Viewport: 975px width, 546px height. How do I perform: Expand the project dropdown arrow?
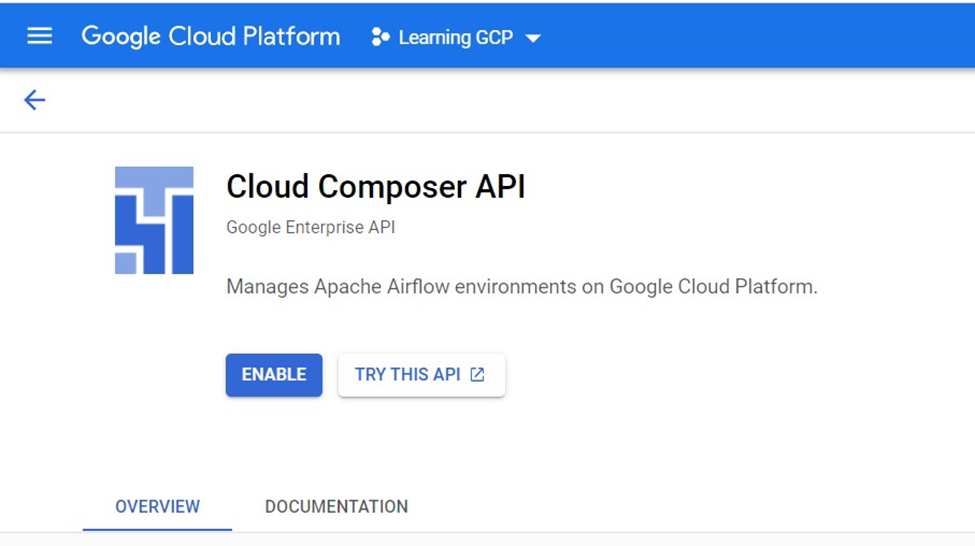click(x=533, y=38)
